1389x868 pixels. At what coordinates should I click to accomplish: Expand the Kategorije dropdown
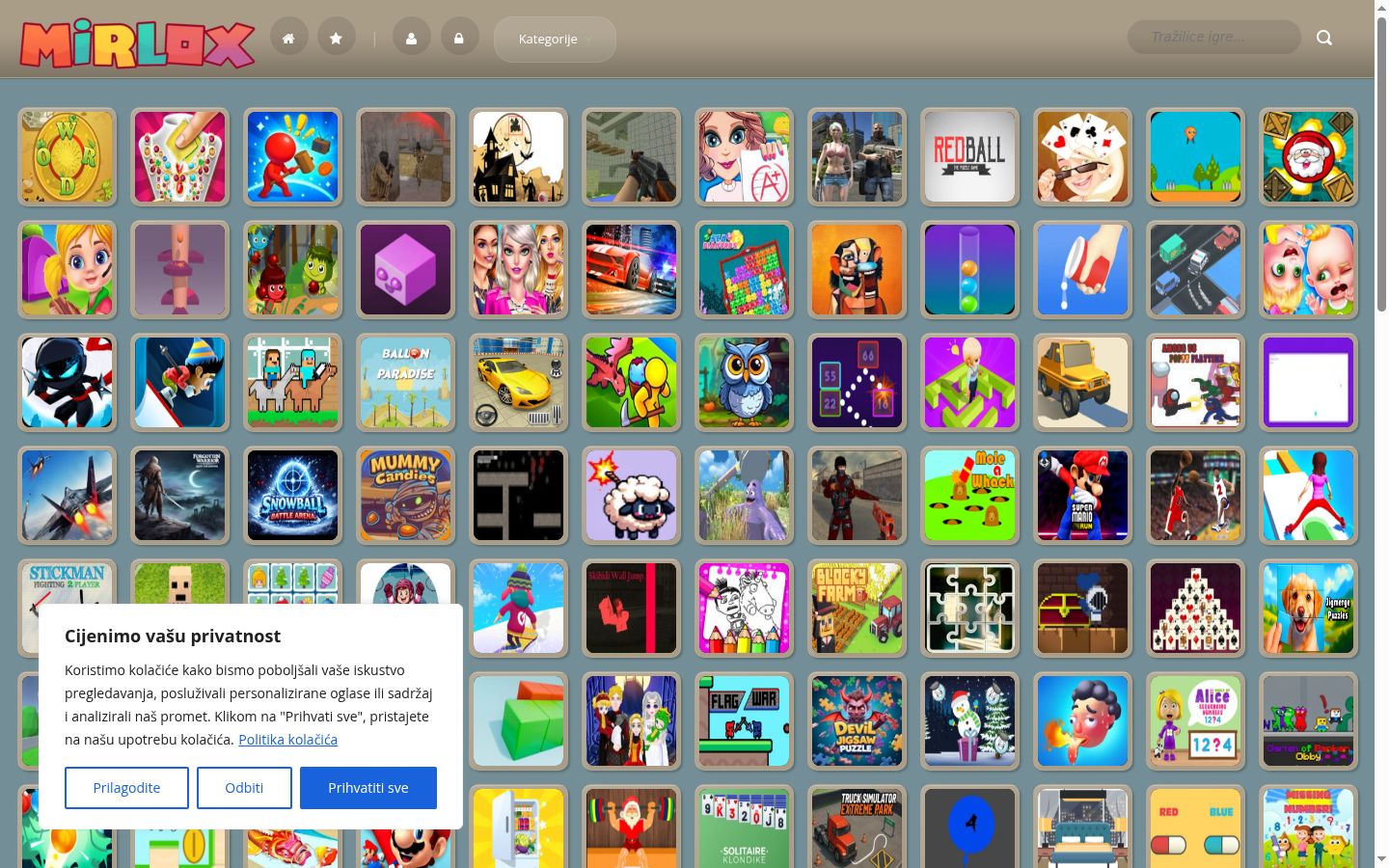pyautogui.click(x=555, y=39)
